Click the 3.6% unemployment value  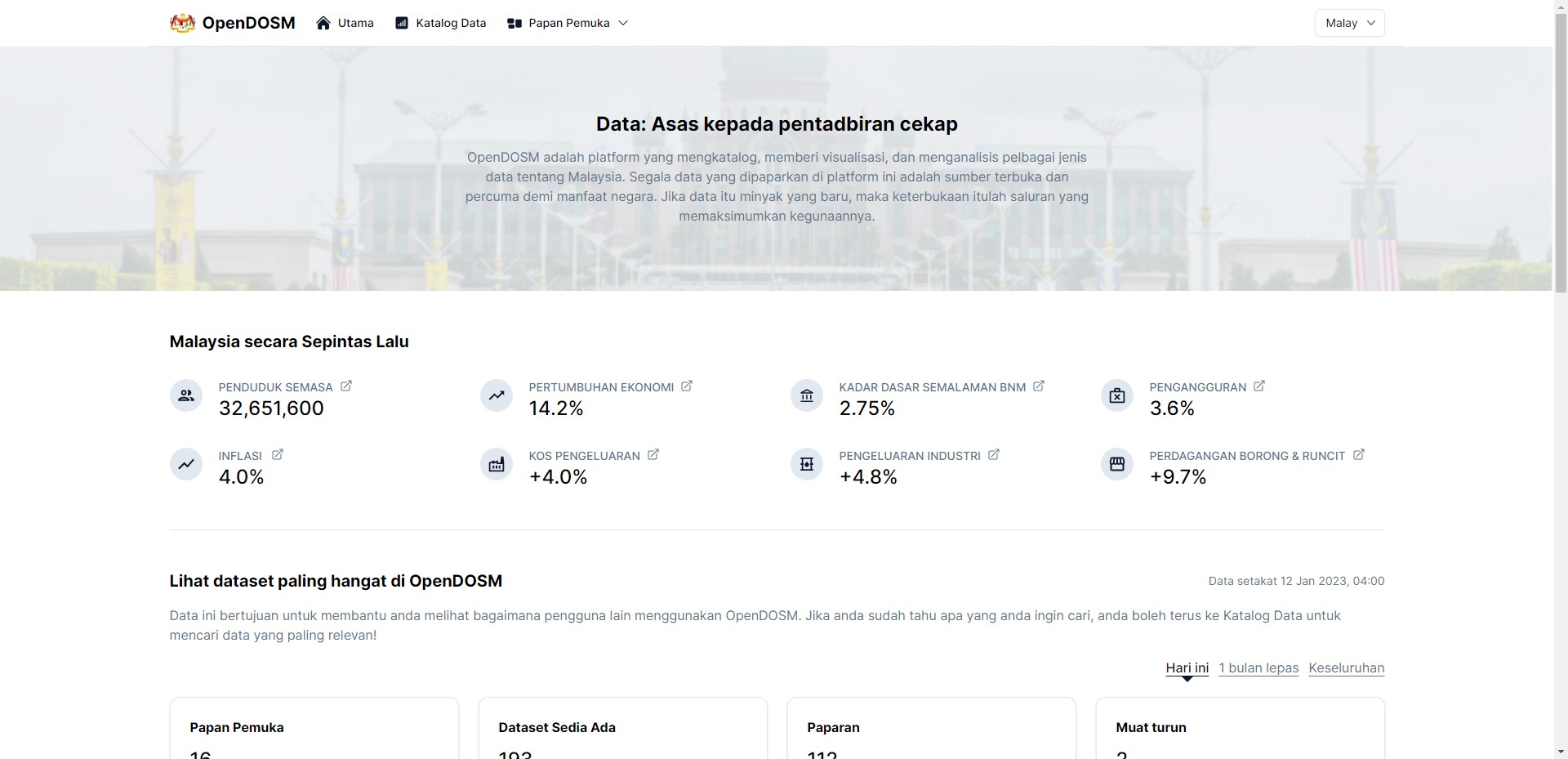[x=1172, y=409]
